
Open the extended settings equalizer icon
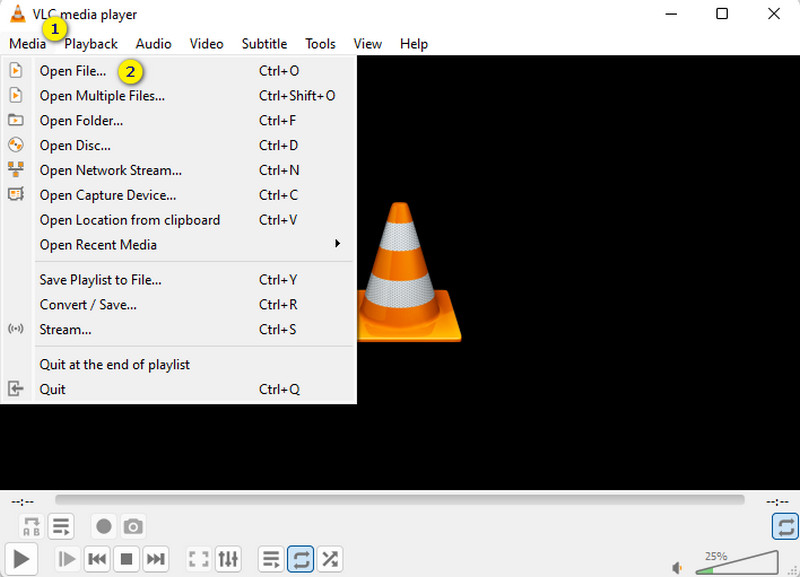227,559
